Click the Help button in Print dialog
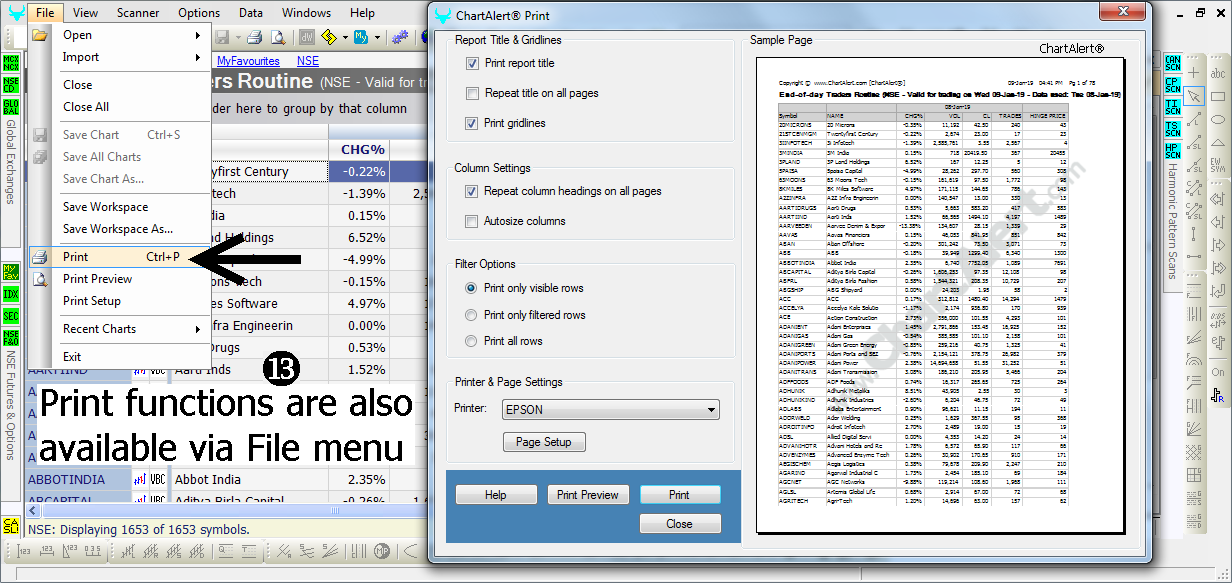The width and height of the screenshot is (1232, 583). pyautogui.click(x=496, y=495)
